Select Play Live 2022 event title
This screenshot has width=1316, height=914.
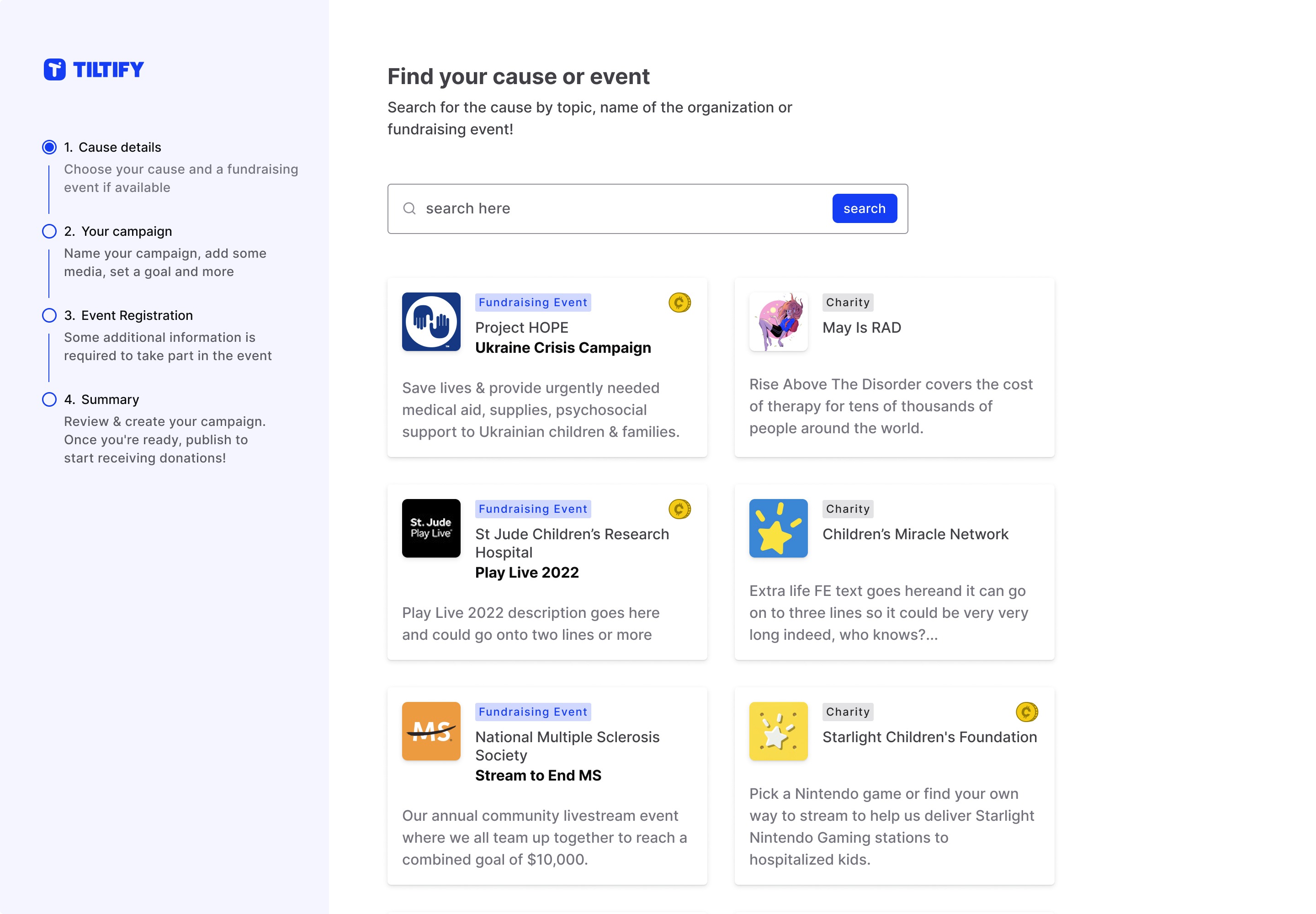527,573
